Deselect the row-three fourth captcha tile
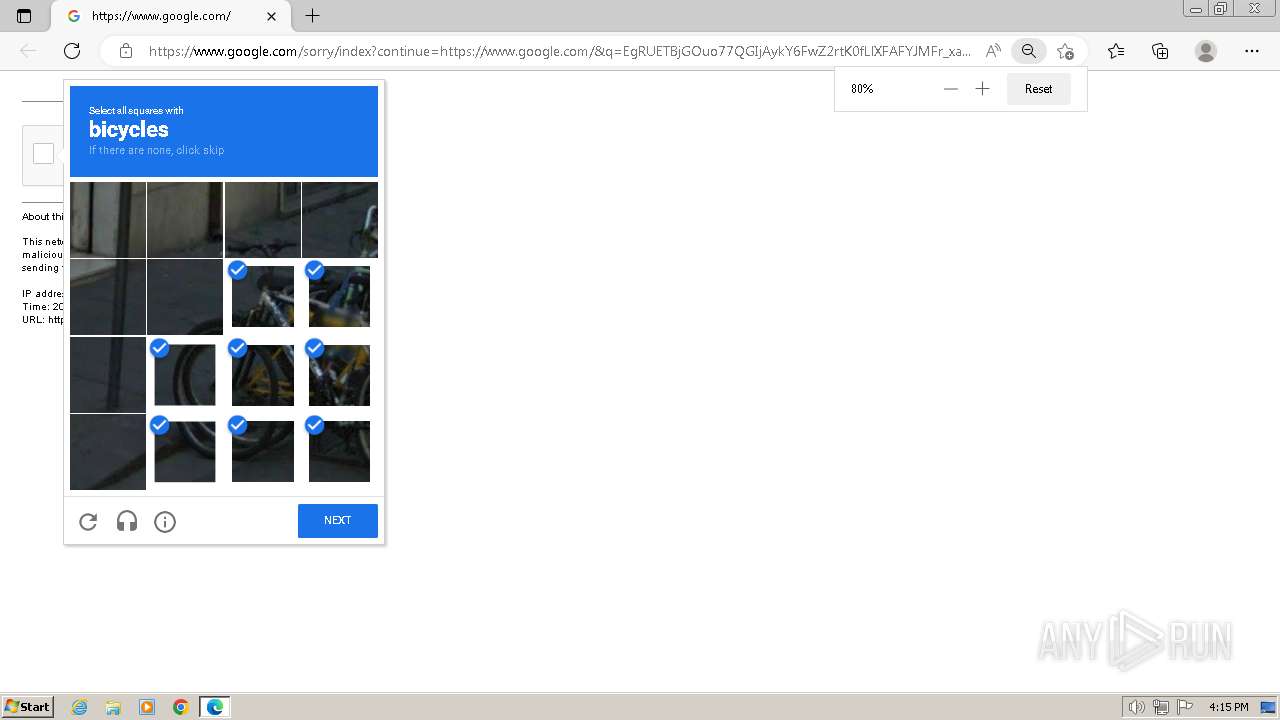Screen dimensions: 1280x720 (340, 374)
